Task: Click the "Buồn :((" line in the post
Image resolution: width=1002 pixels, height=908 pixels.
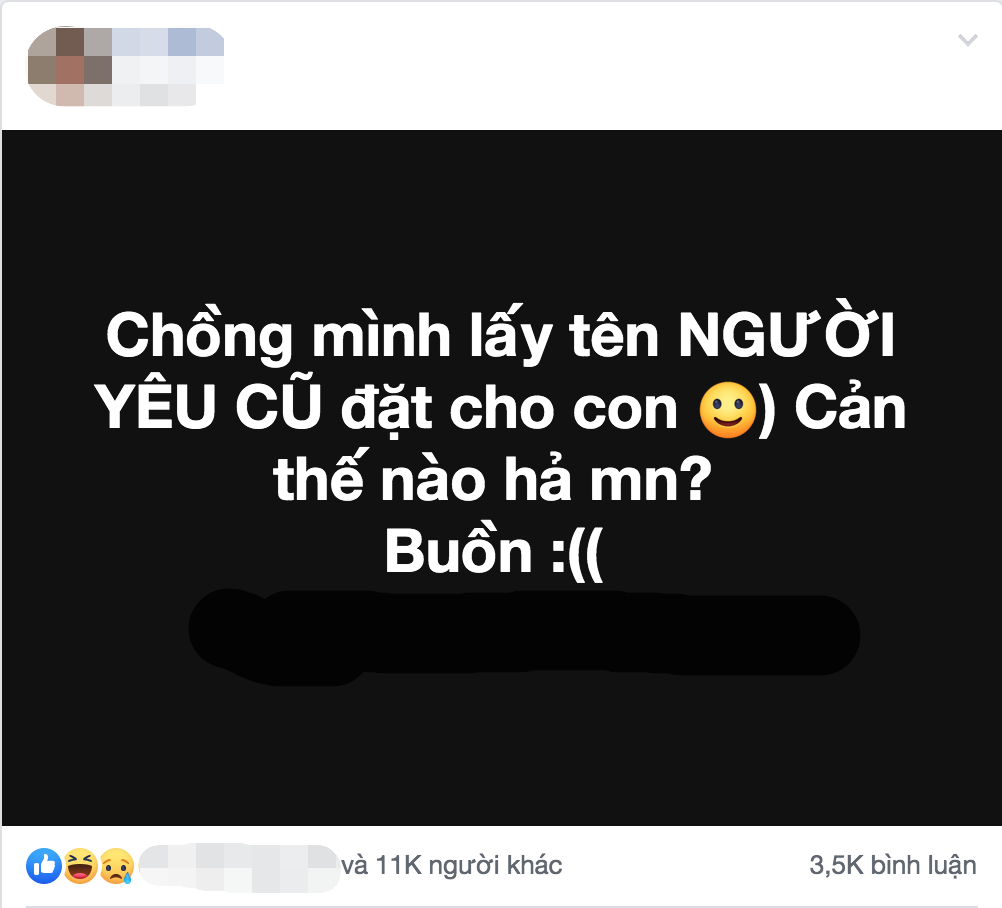Action: click(494, 553)
